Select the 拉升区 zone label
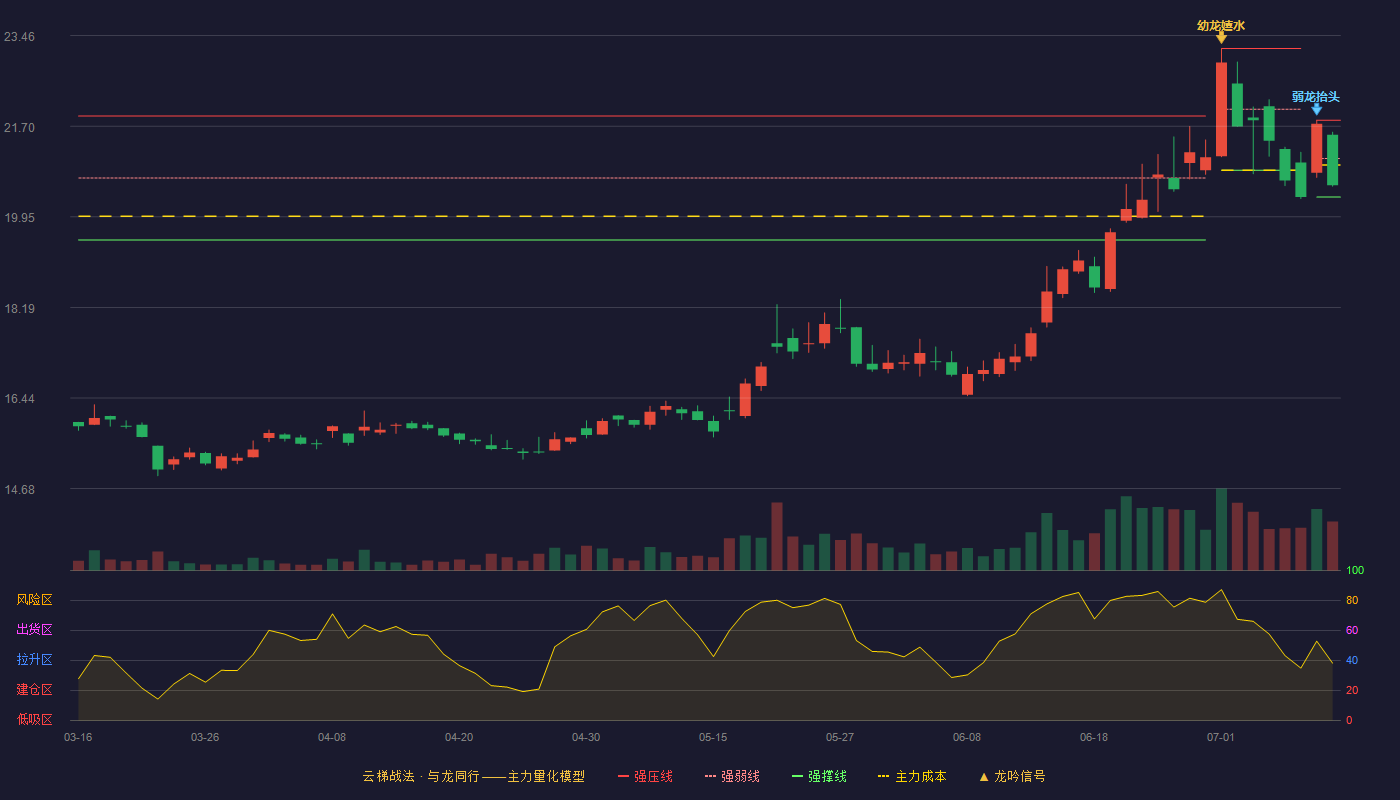 click(35, 660)
